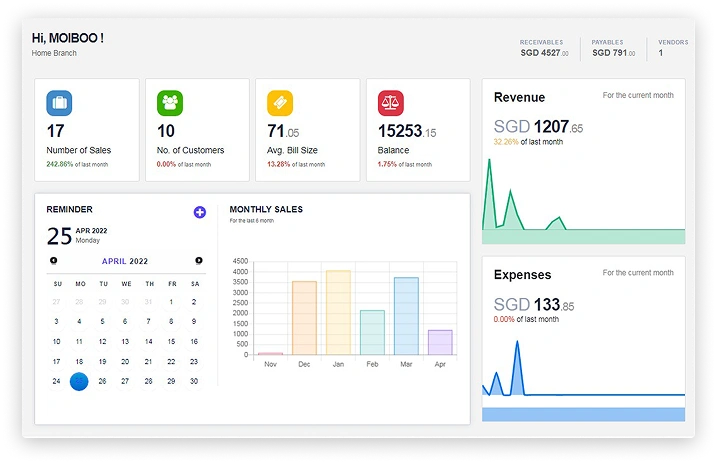717x464 pixels.
Task: Click the SGD 1207.65 revenue amount
Action: click(538, 127)
